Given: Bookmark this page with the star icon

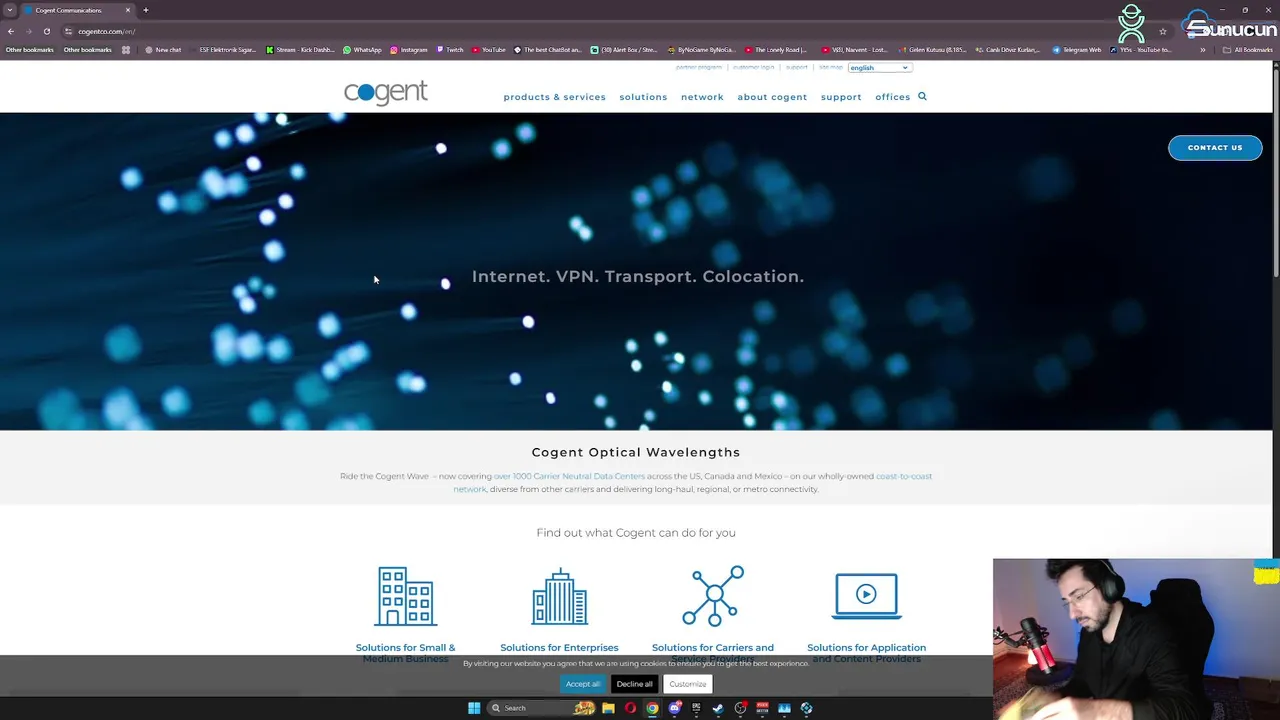Looking at the screenshot, I should [1162, 31].
